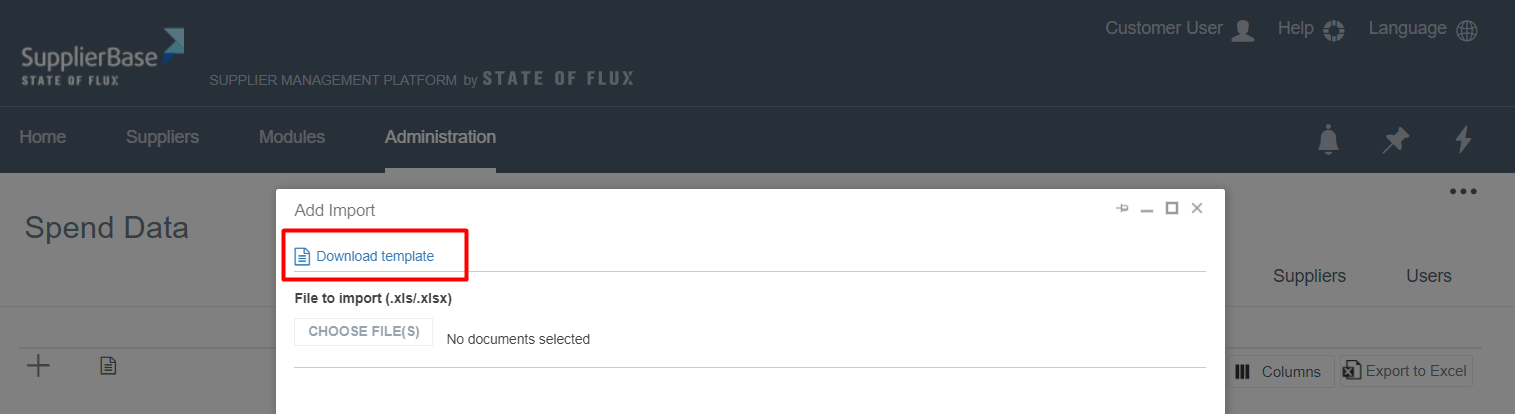Screen dimensions: 1515x414
Task: Open the Suppliers navigation menu
Action: point(162,137)
